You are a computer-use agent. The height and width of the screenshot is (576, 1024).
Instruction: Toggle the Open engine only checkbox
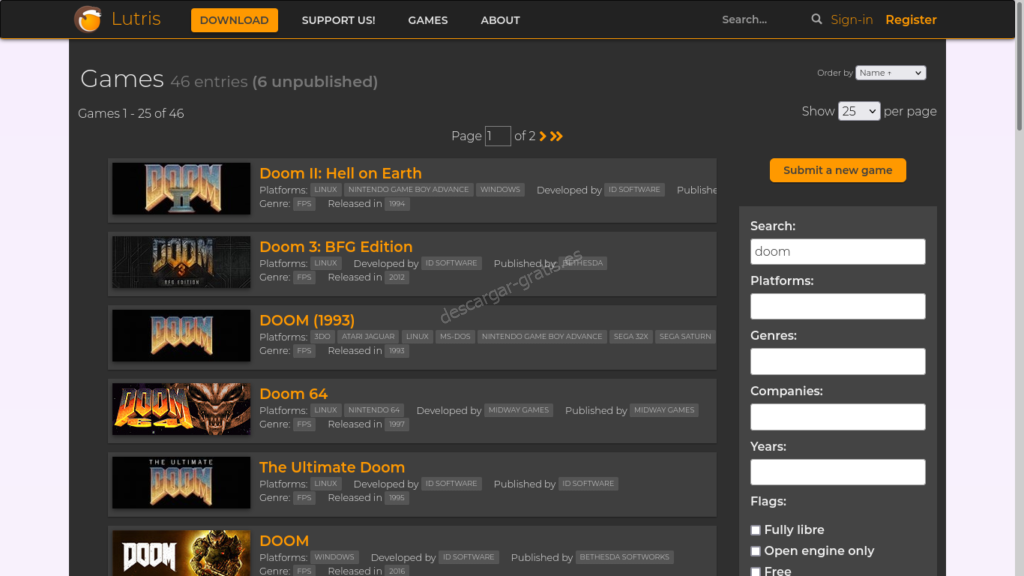(756, 551)
